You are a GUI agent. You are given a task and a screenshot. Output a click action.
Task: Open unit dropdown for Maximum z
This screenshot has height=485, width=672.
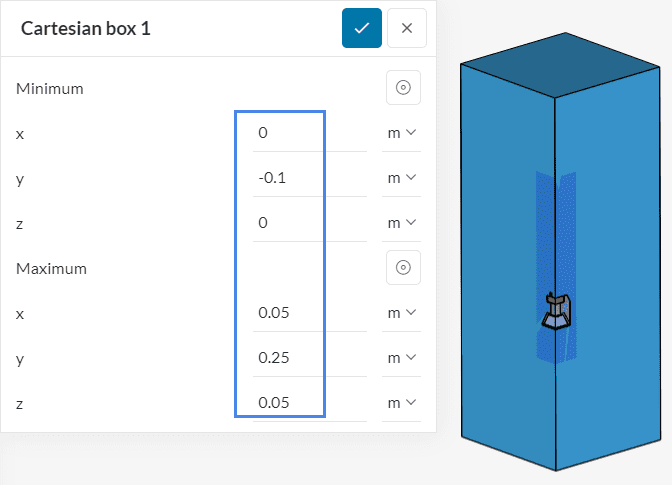click(x=401, y=403)
